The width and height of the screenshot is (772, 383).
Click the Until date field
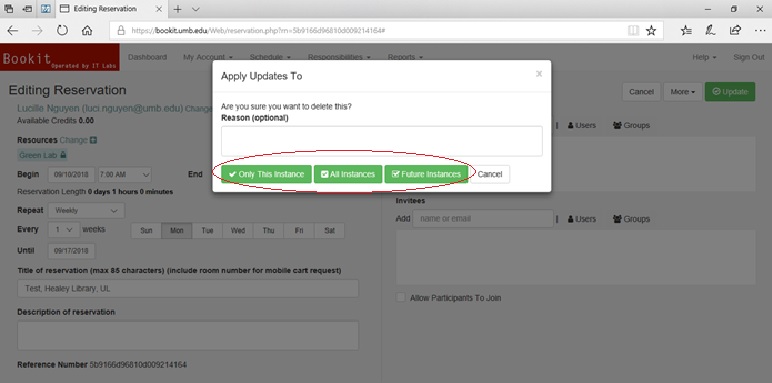coord(72,251)
